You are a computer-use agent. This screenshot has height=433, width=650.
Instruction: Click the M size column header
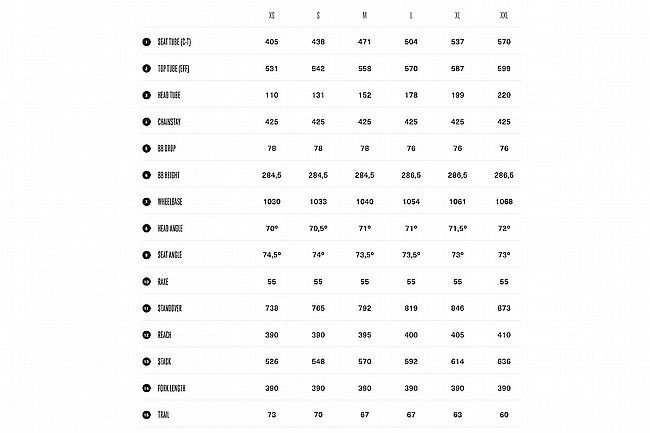tap(364, 17)
